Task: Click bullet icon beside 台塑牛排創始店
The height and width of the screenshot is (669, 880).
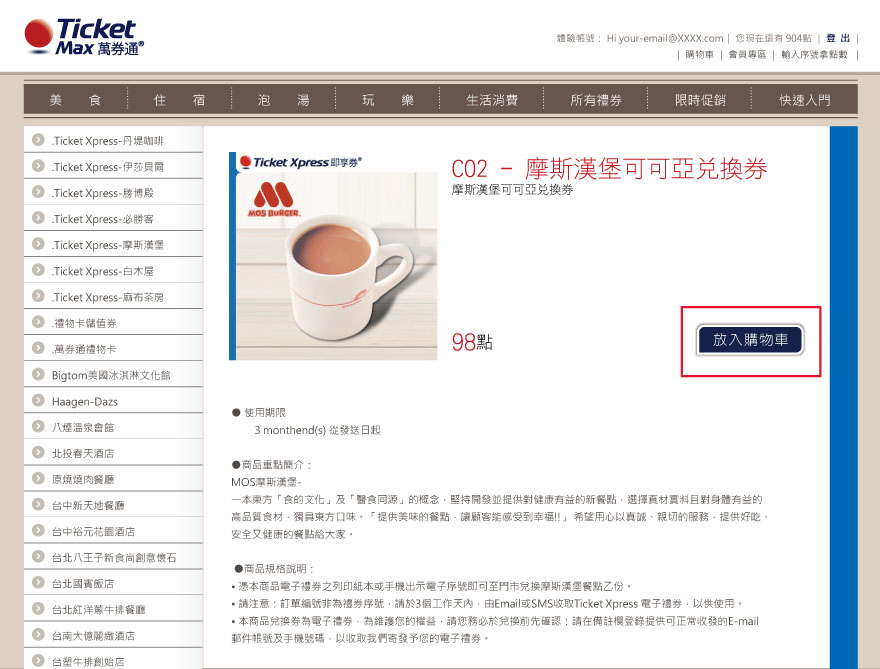Action: (x=38, y=661)
